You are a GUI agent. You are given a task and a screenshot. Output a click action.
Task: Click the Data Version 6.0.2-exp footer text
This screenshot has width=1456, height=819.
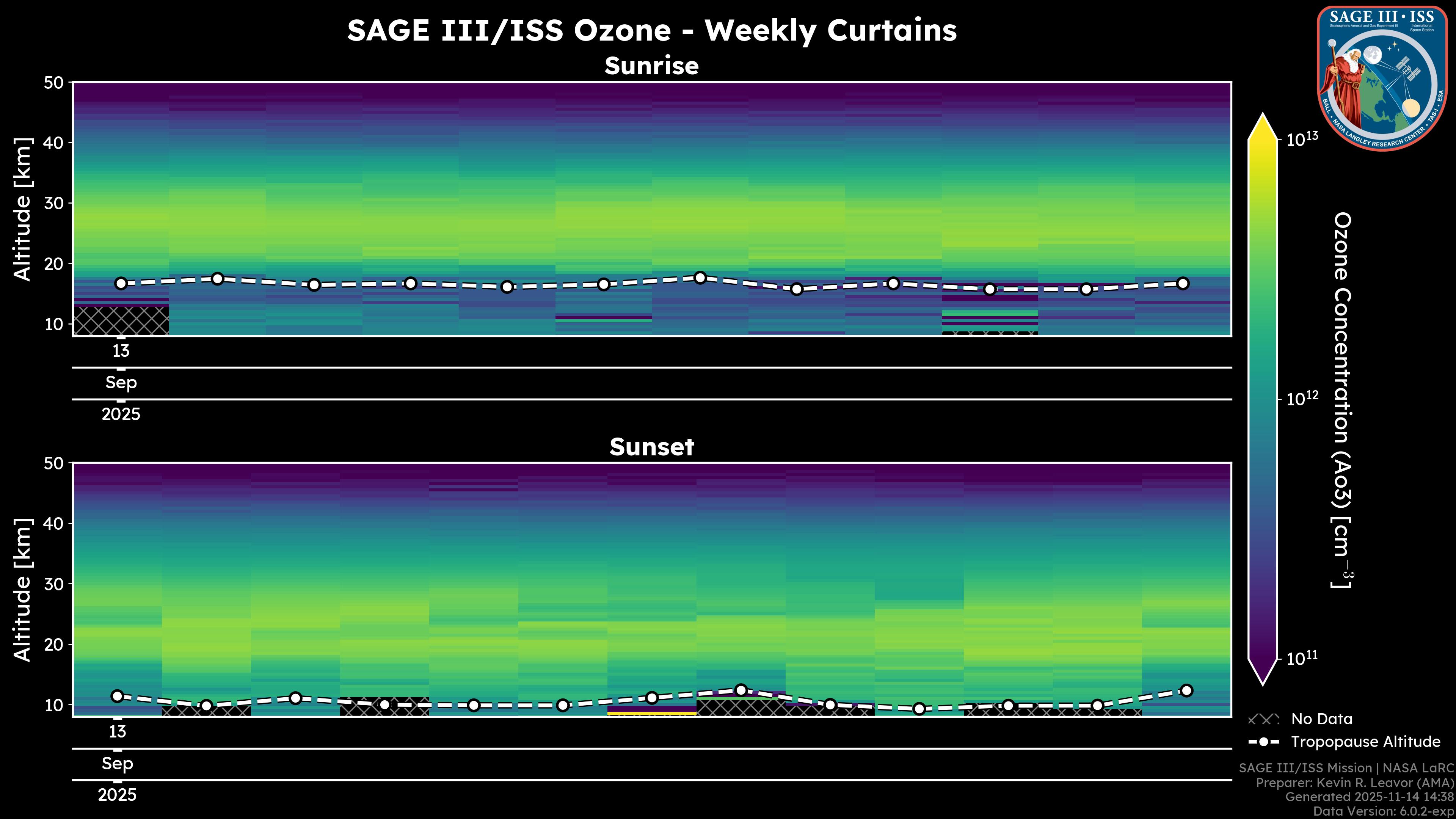(x=1384, y=812)
